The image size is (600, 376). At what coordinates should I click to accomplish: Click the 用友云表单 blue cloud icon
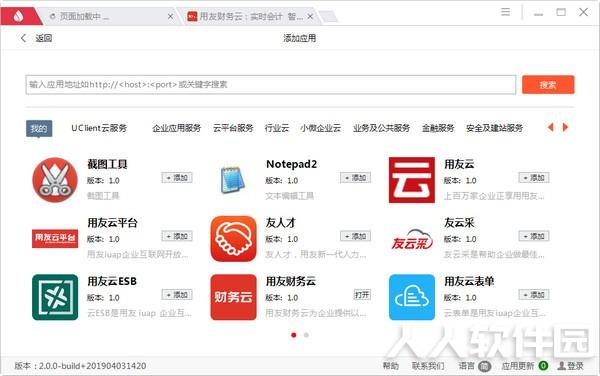(412, 297)
